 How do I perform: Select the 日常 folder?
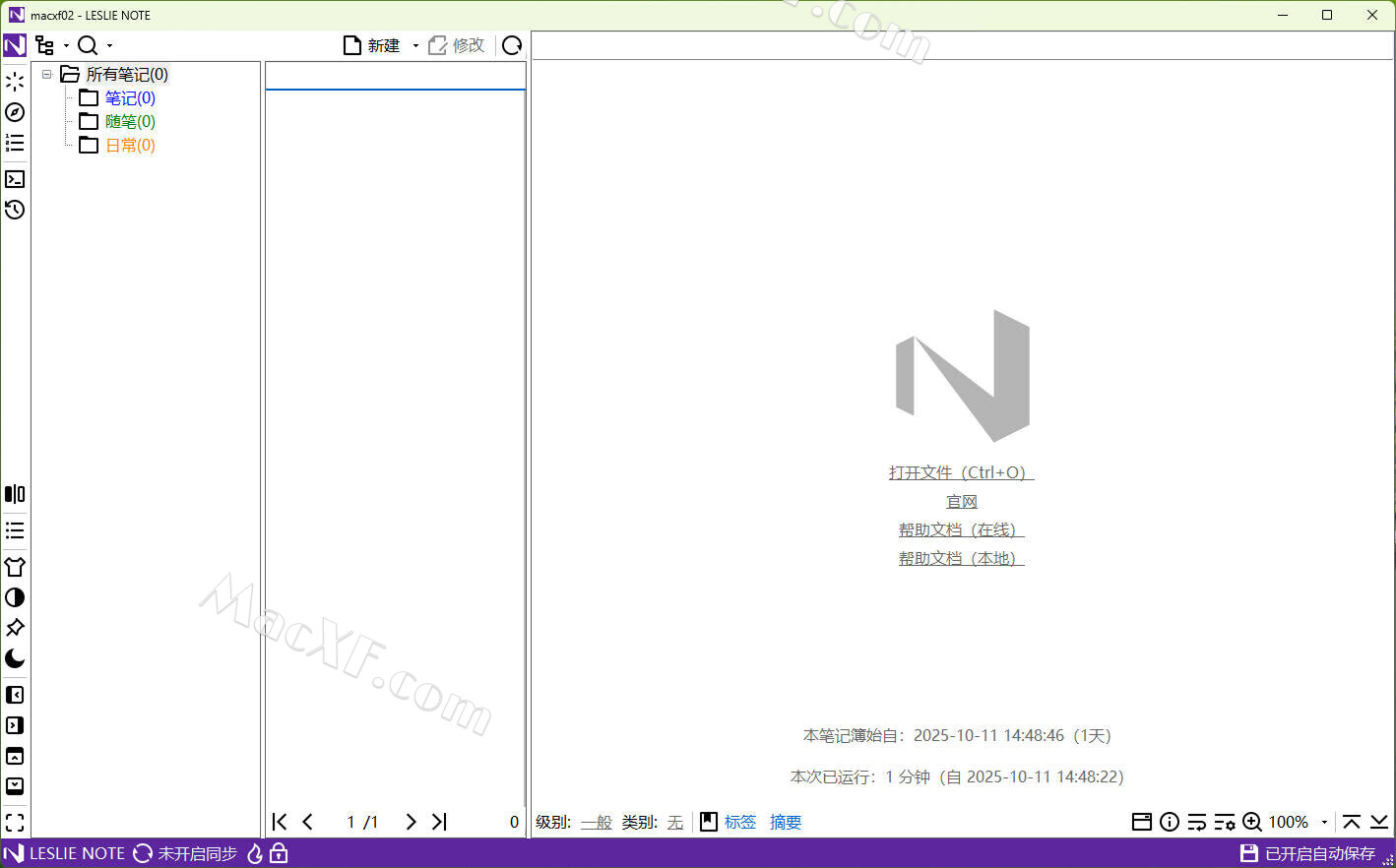coord(130,145)
